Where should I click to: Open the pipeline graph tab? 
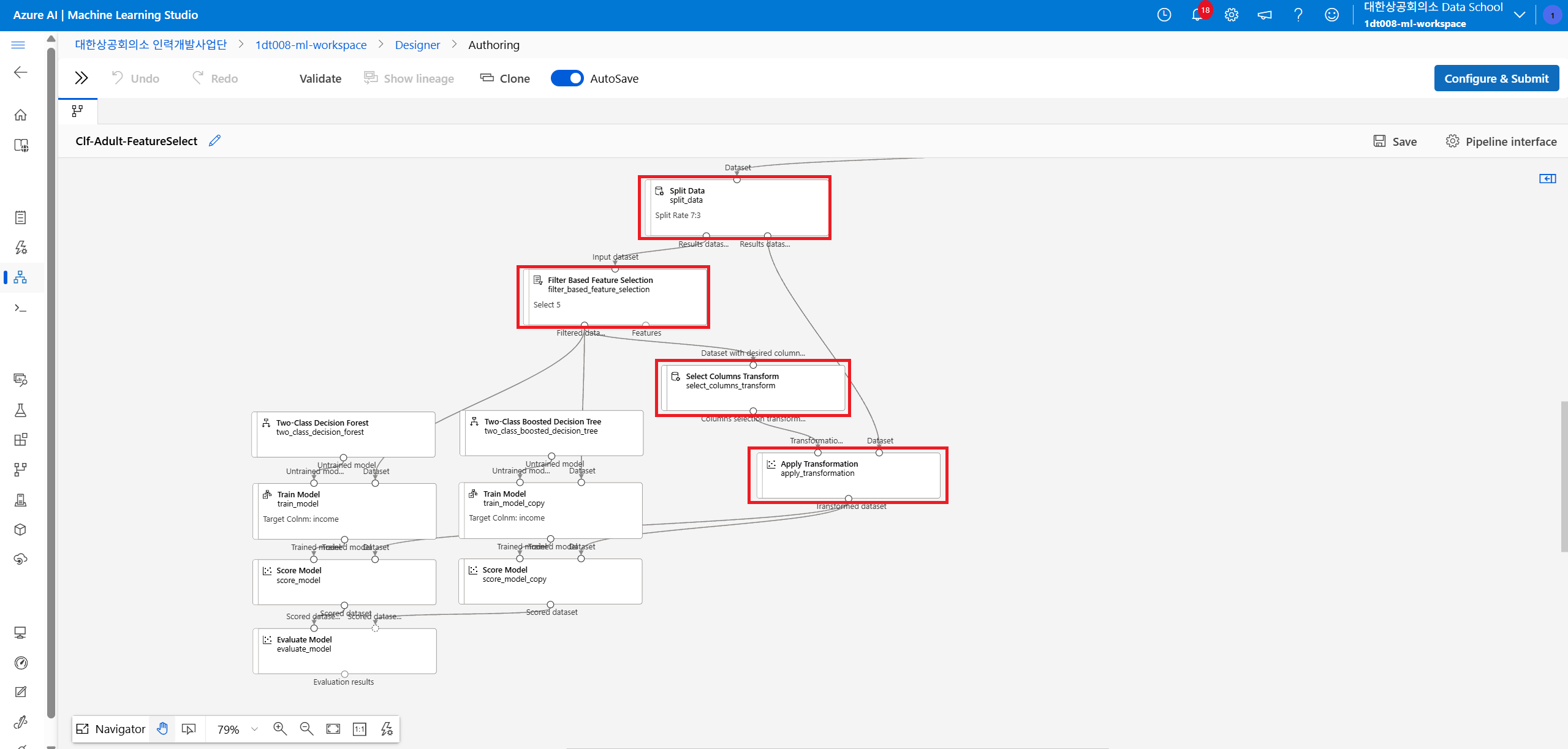tap(77, 111)
